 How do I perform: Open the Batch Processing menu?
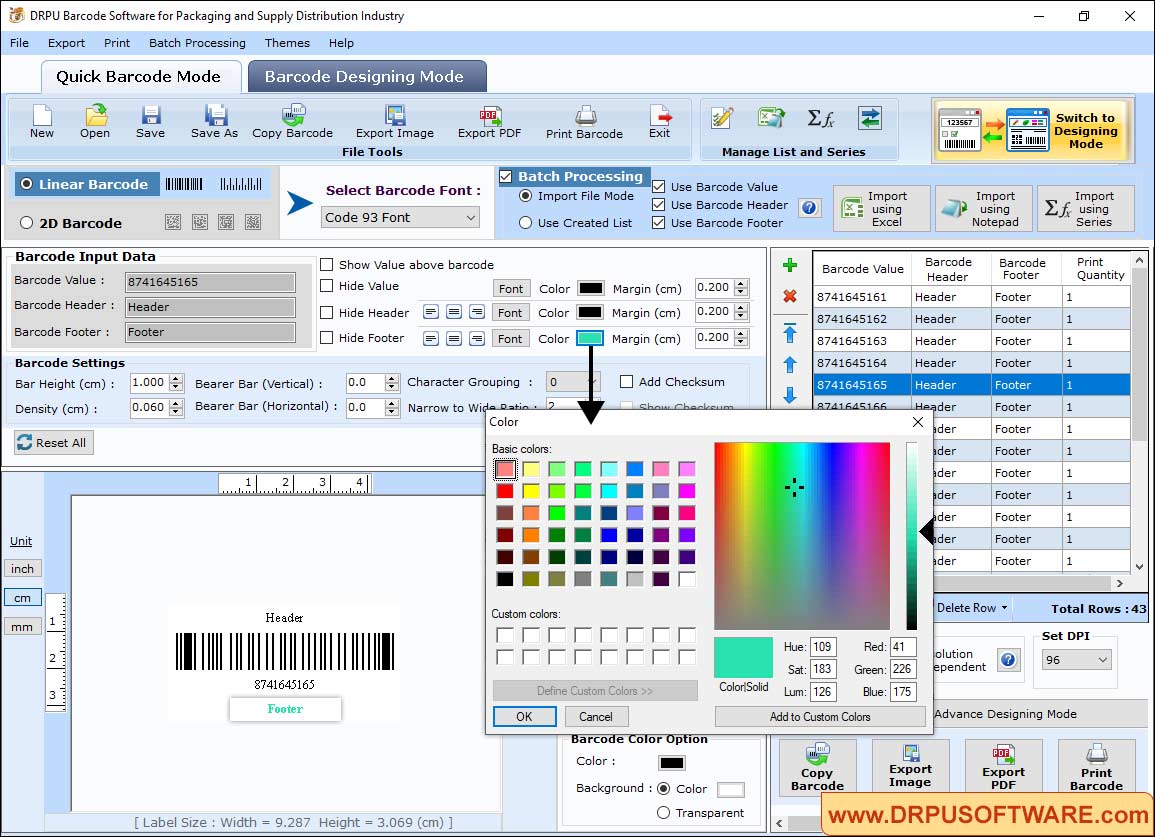tap(197, 43)
